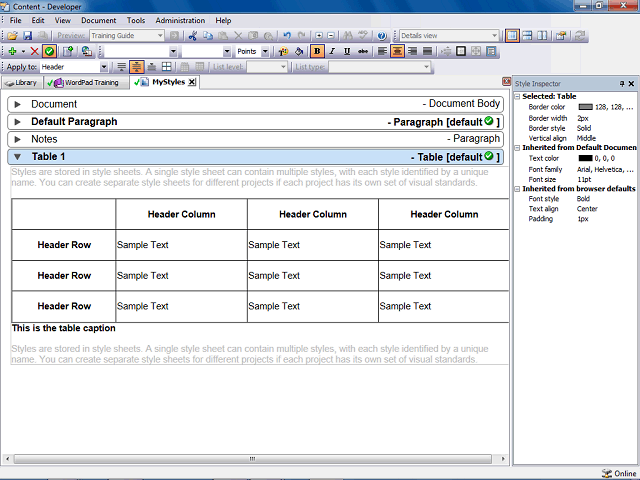Toggle bold formatting
This screenshot has width=640, height=480.
317,51
